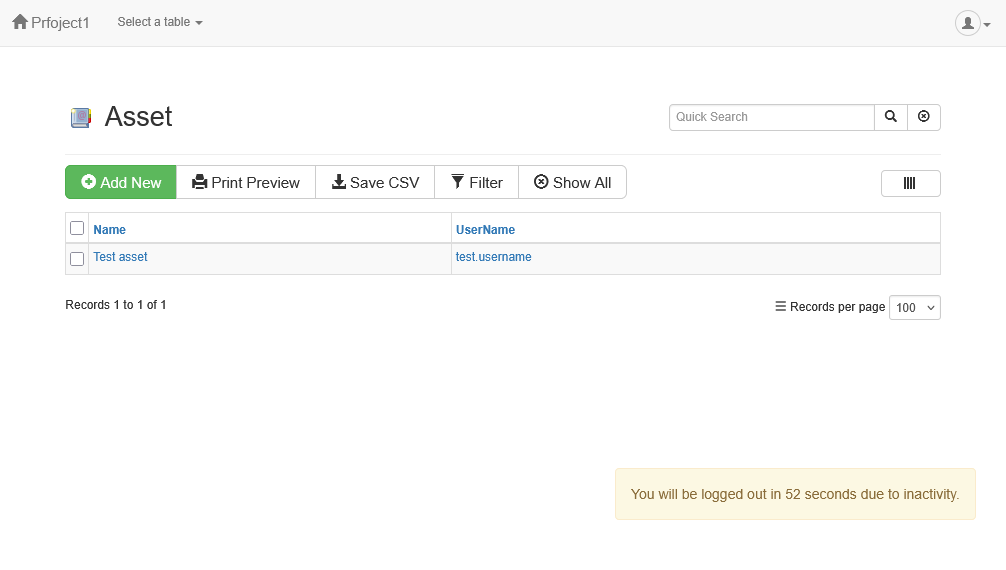1006x570 pixels.
Task: Open the Test asset record link
Action: click(120, 257)
